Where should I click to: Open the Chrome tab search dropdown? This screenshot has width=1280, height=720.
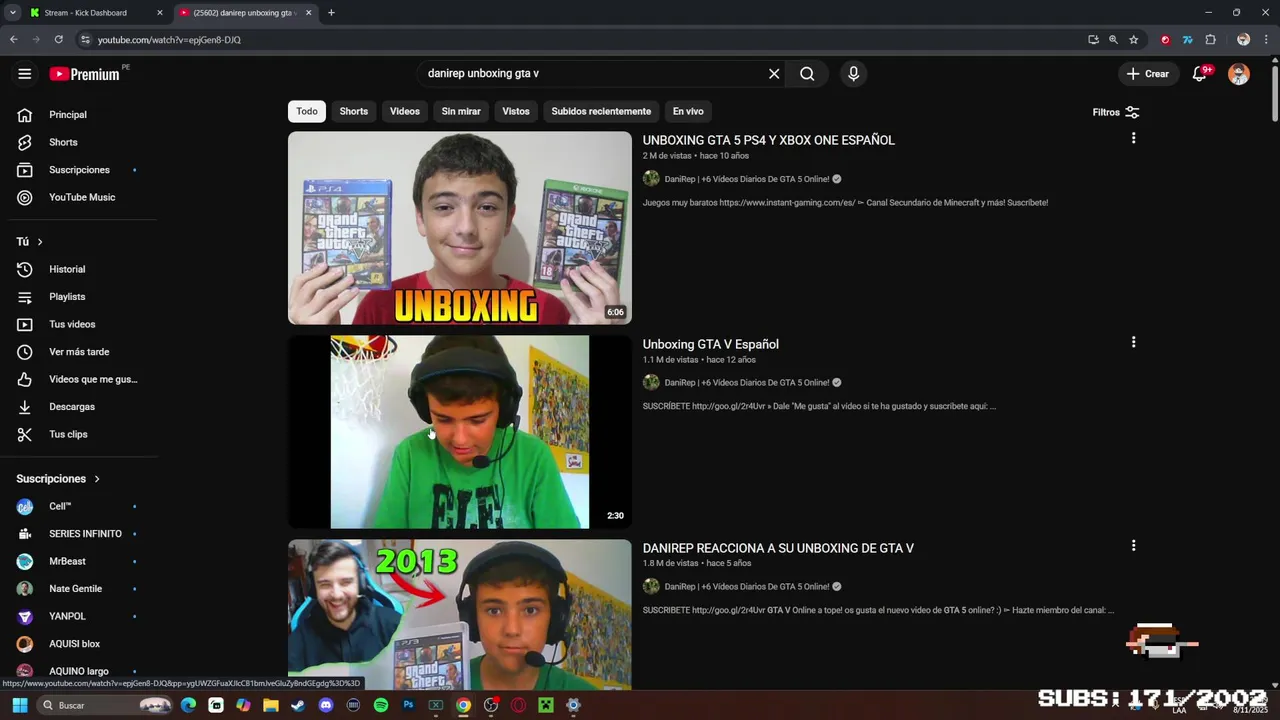click(12, 13)
